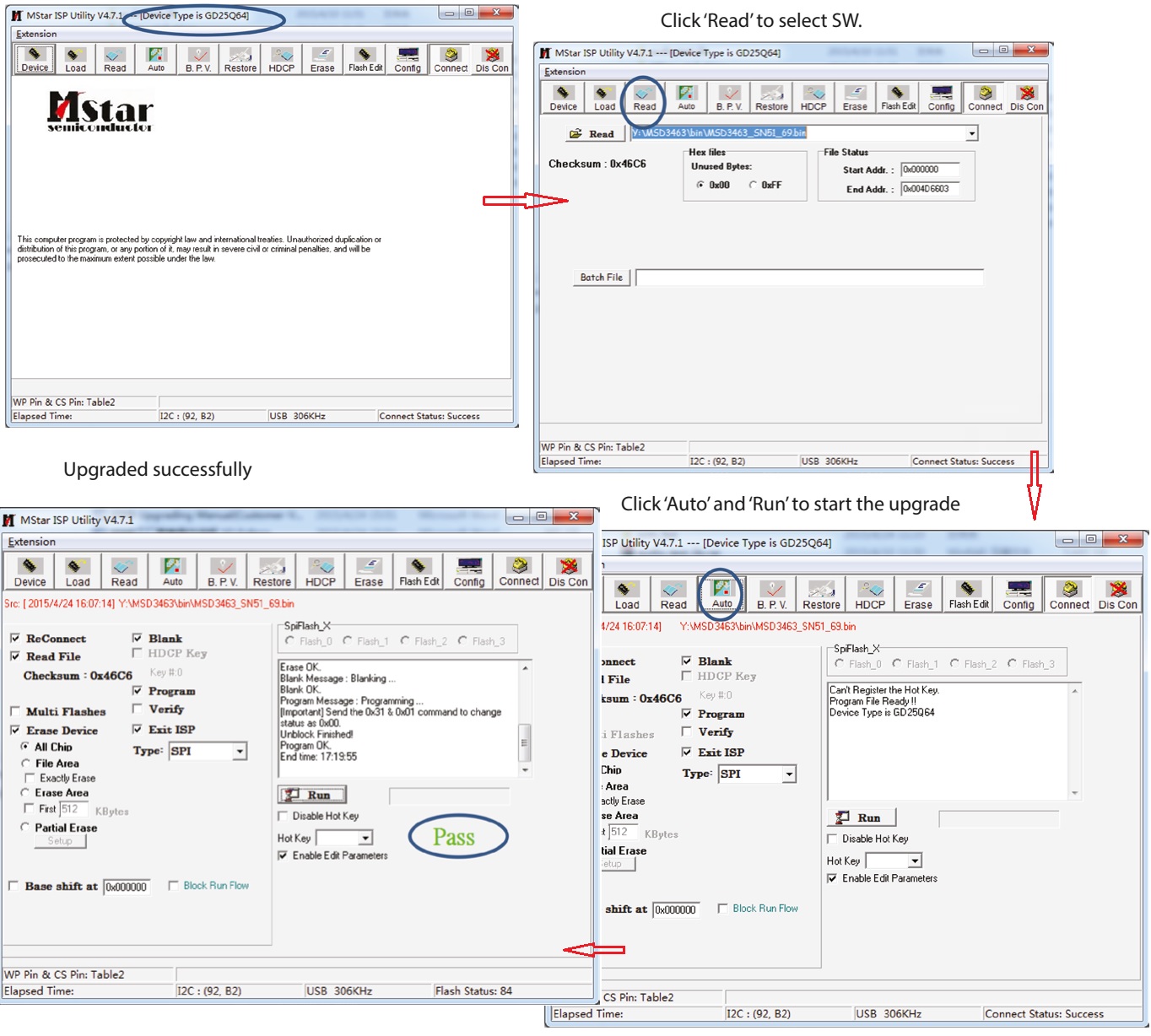This screenshot has width=1151, height=1036.
Task: Click Flash Edit icon in the Hex files window
Action: tap(898, 98)
